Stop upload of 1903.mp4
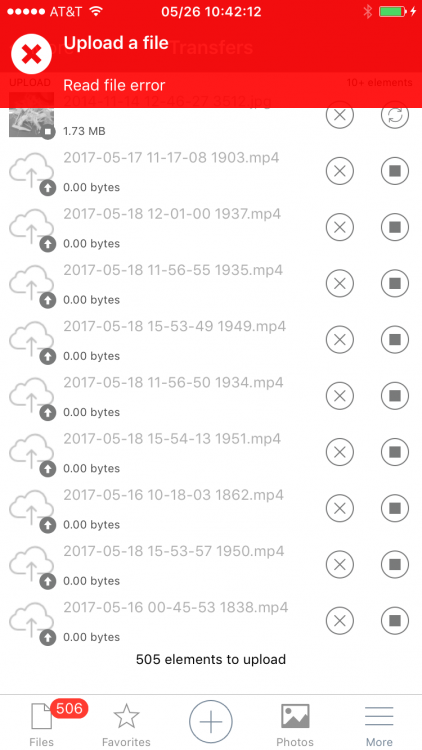Screen dimensions: 422x750 tap(395, 171)
